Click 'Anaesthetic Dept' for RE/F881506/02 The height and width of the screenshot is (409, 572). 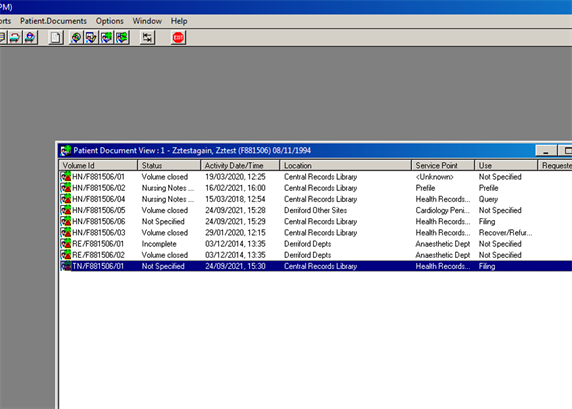443,255
